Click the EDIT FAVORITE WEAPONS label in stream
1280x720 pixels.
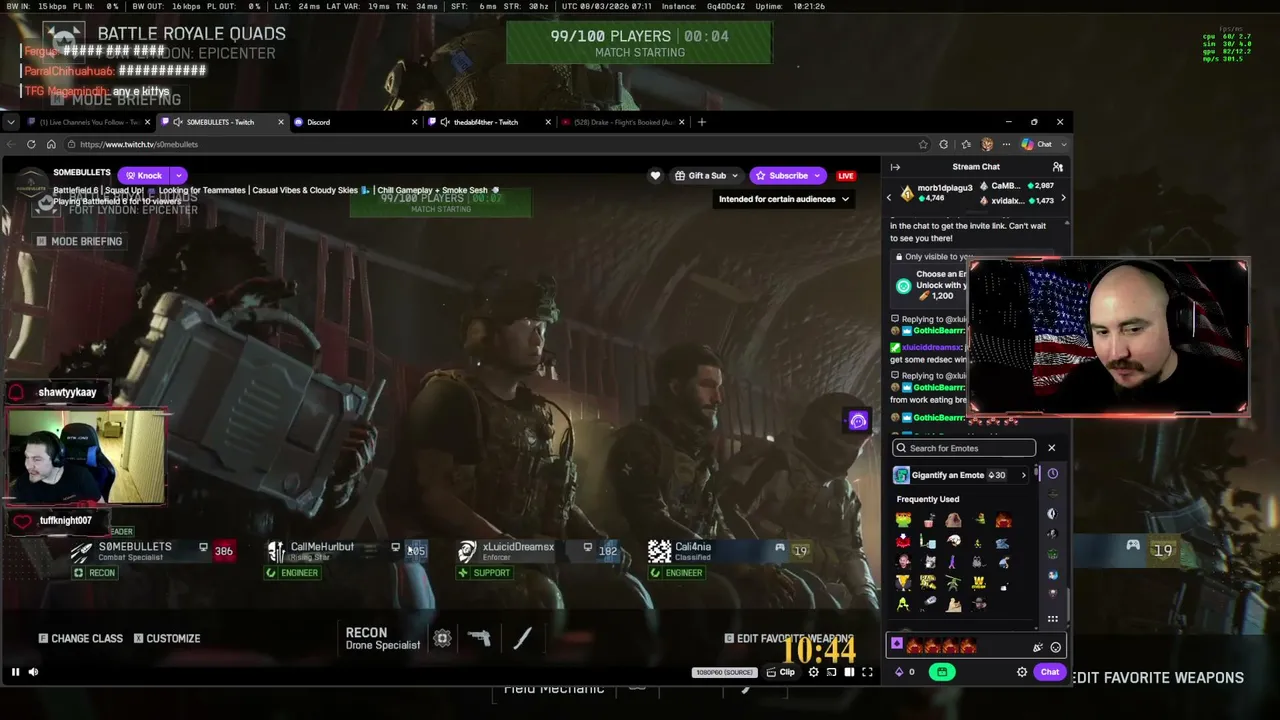pos(789,638)
